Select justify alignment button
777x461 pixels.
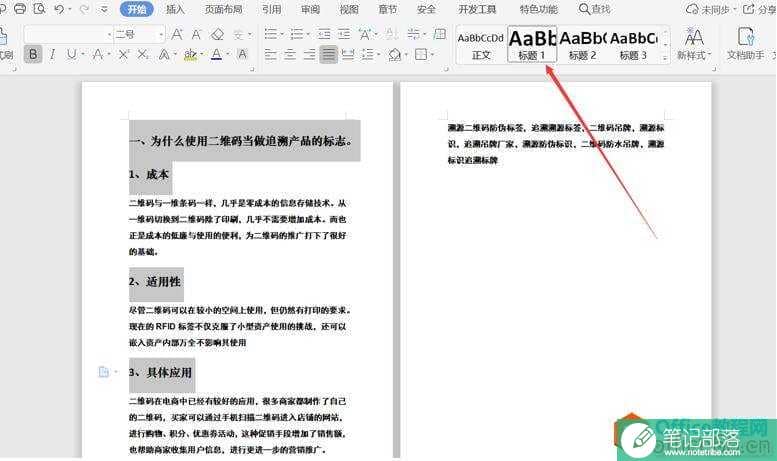tap(329, 54)
